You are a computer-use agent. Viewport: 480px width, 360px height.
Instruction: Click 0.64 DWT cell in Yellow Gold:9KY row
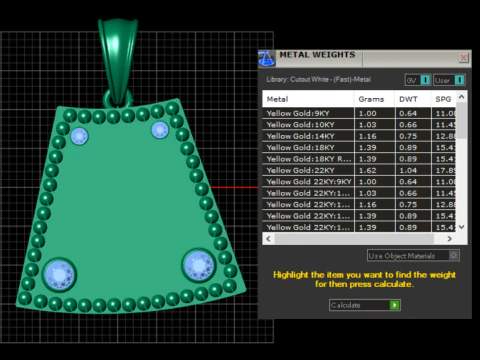coord(413,113)
